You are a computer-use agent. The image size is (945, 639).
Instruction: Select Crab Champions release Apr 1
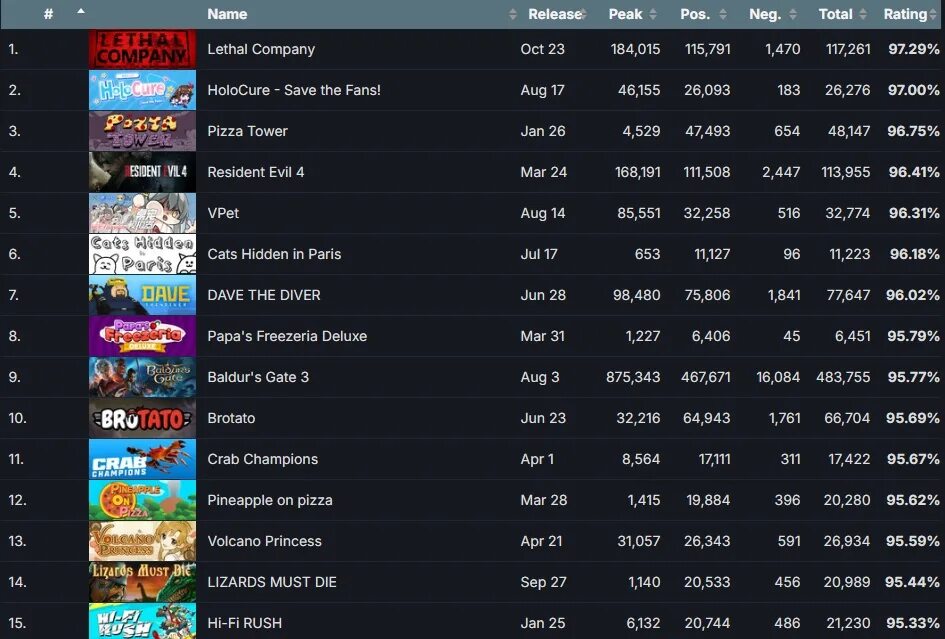tap(537, 459)
